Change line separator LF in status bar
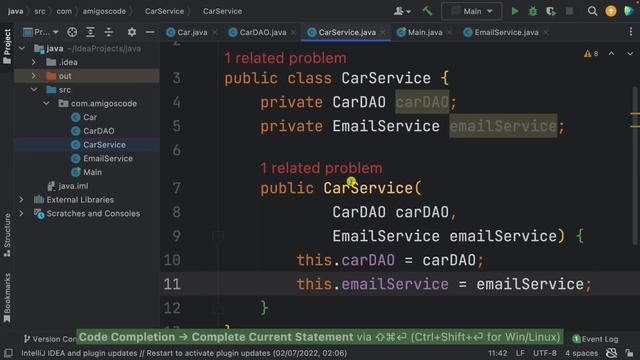Image resolution: width=640 pixels, height=360 pixels. pyautogui.click(x=520, y=353)
